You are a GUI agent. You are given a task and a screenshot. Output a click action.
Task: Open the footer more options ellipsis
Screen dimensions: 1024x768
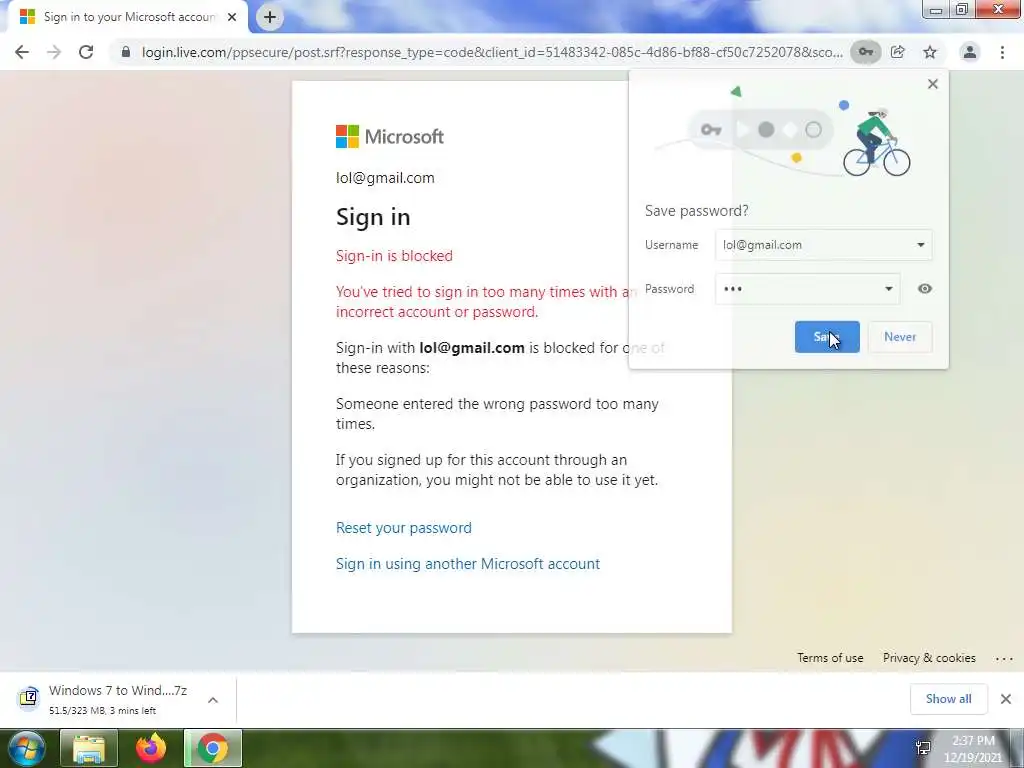[x=1004, y=659]
